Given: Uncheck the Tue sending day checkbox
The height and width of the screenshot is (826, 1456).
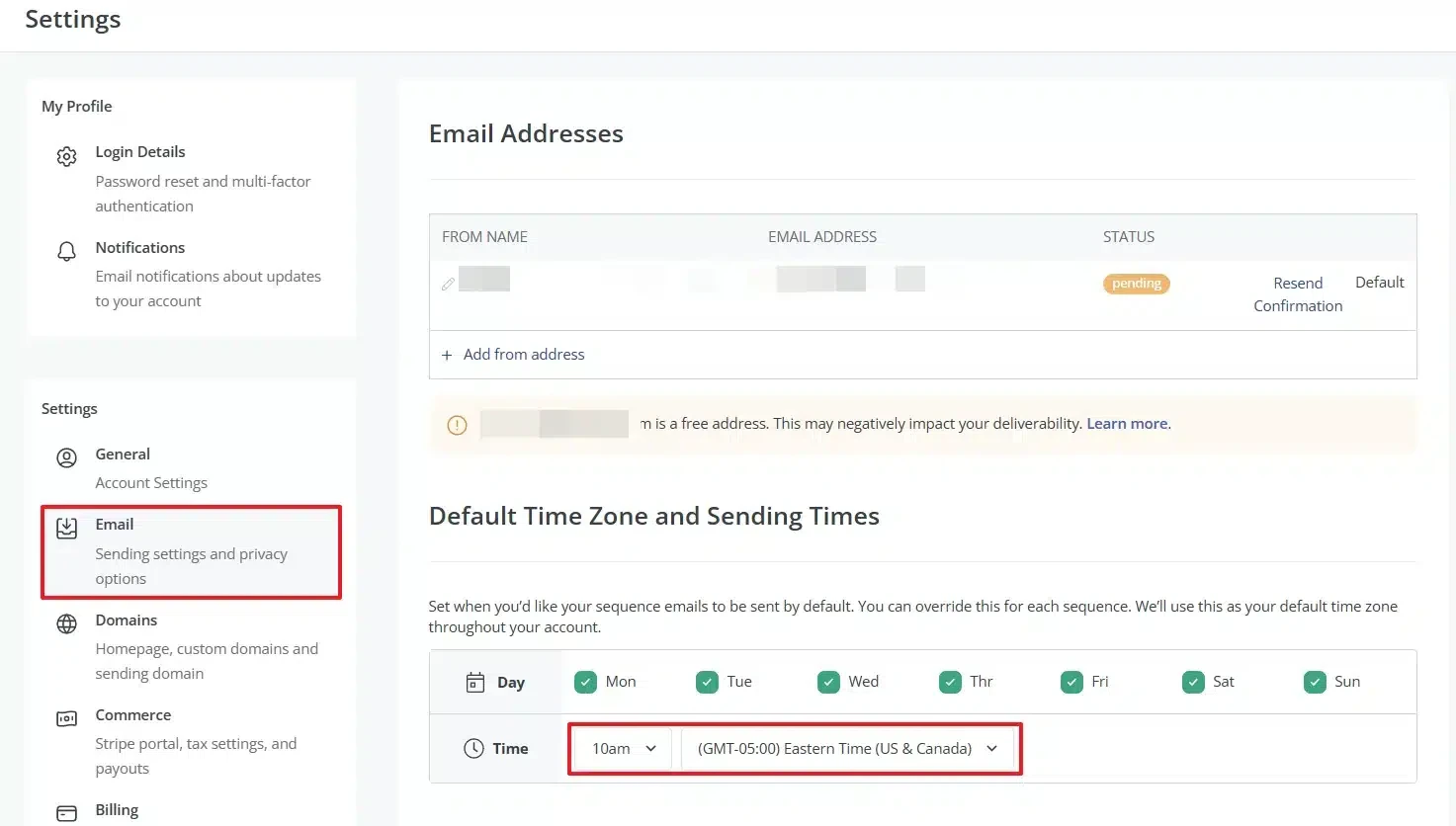Looking at the screenshot, I should pos(707,682).
